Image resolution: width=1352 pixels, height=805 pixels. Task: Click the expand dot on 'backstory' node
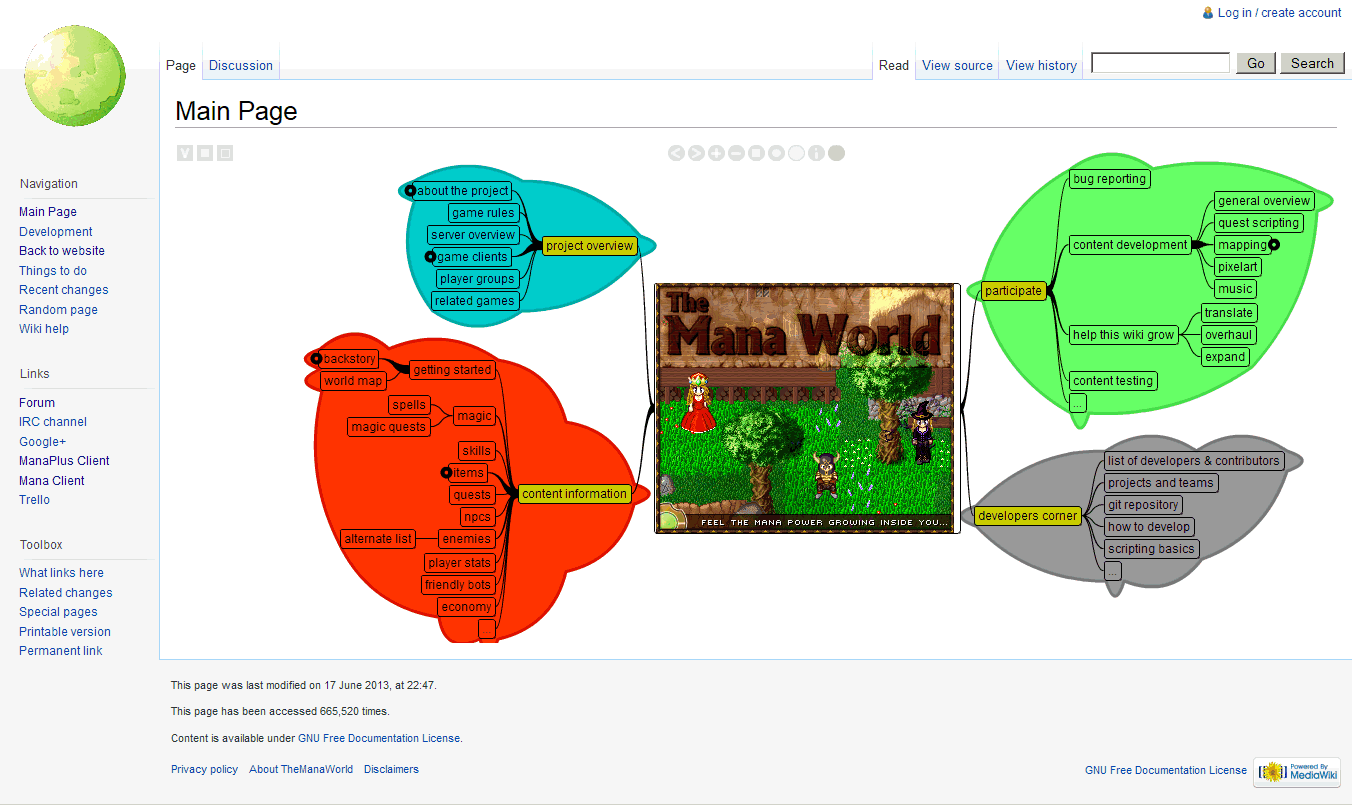coord(316,358)
